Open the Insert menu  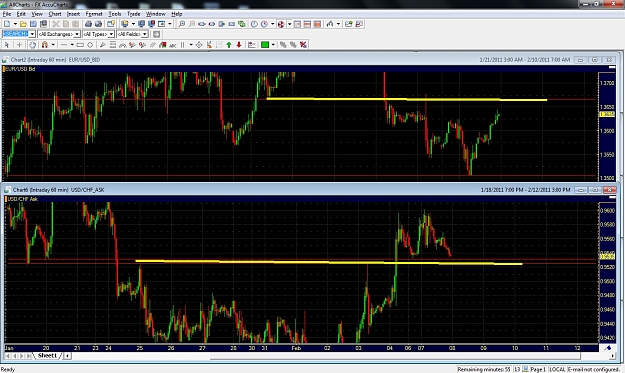pos(73,14)
